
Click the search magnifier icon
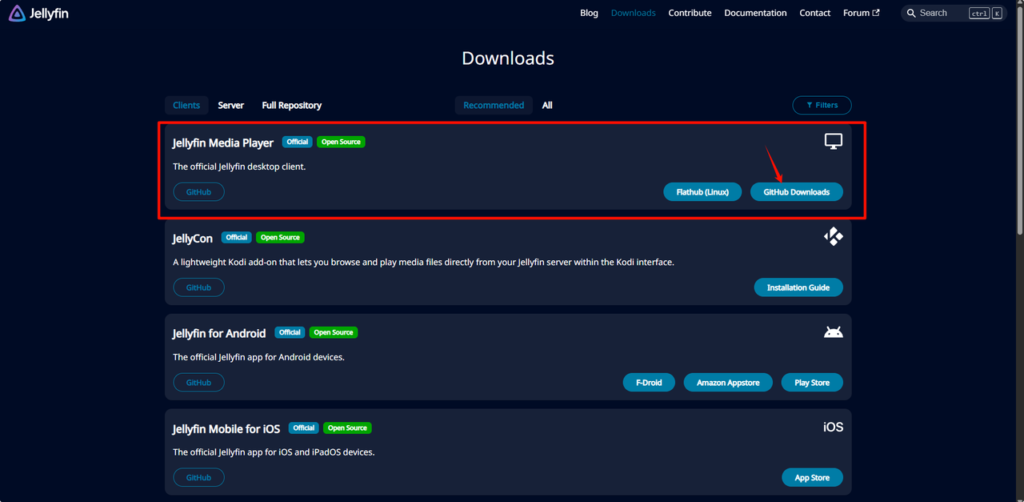tap(911, 13)
